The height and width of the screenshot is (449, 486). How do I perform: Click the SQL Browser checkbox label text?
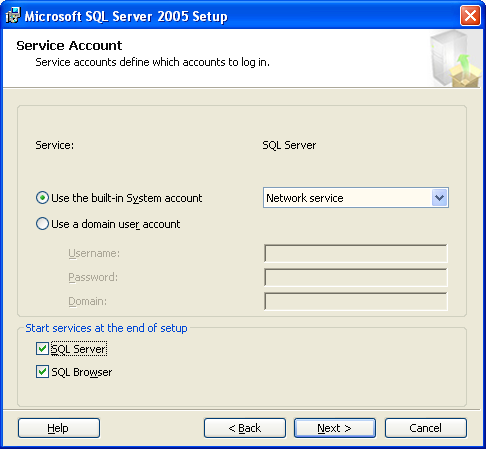(82, 372)
